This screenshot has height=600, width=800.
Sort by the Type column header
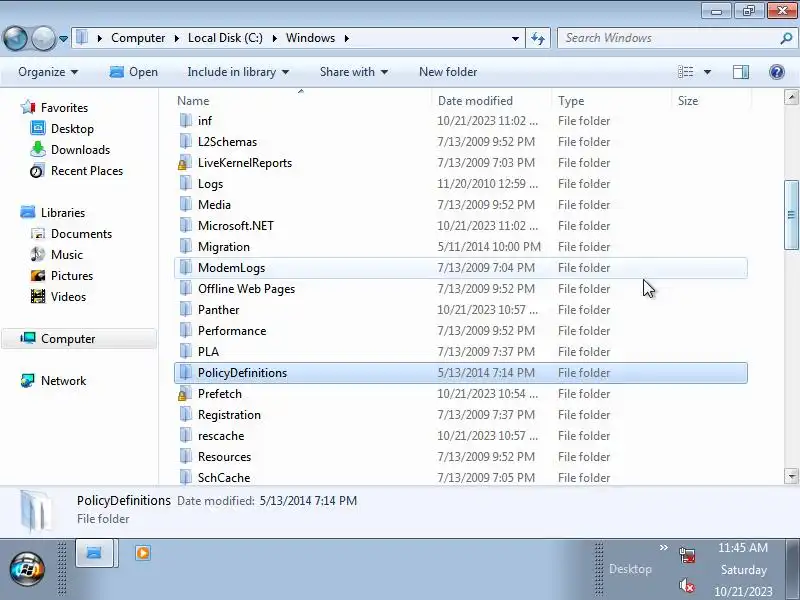[x=612, y=101]
